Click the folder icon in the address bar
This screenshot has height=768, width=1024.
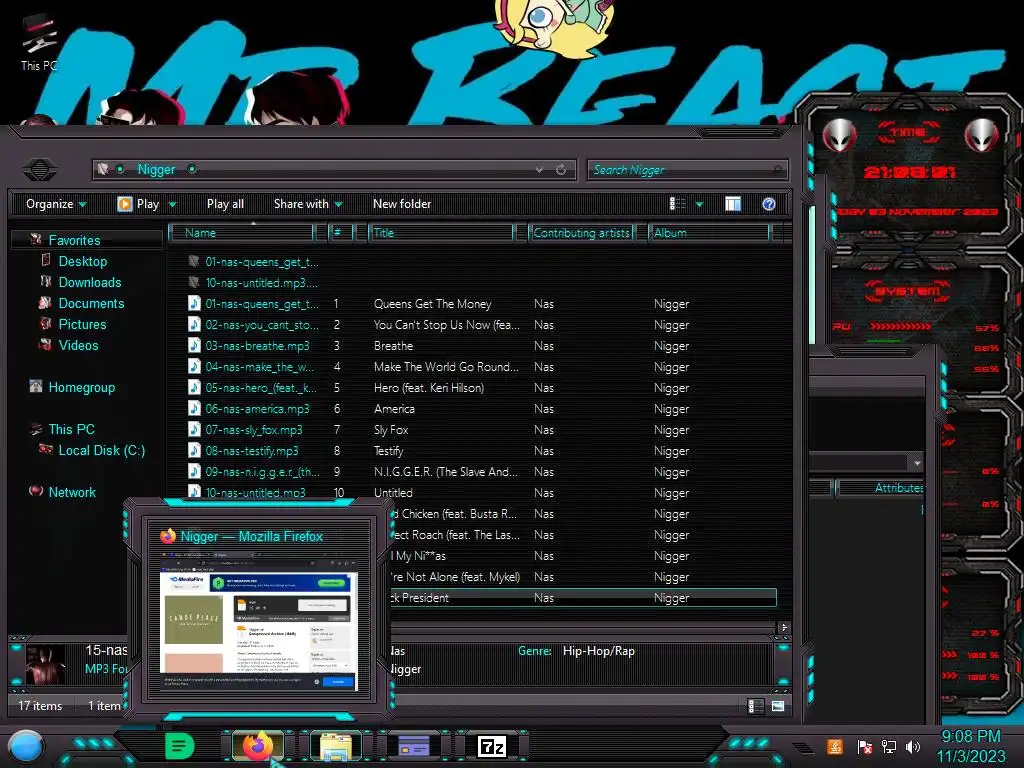tap(103, 169)
